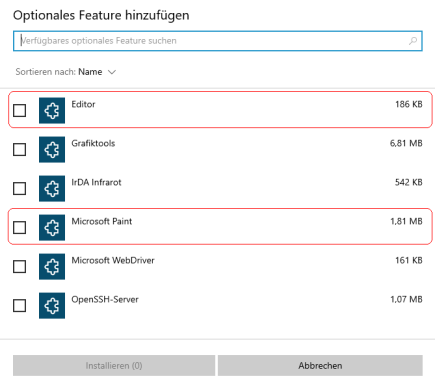Check the Grafiktools checkbox
This screenshot has height=383, width=435.
click(x=19, y=149)
